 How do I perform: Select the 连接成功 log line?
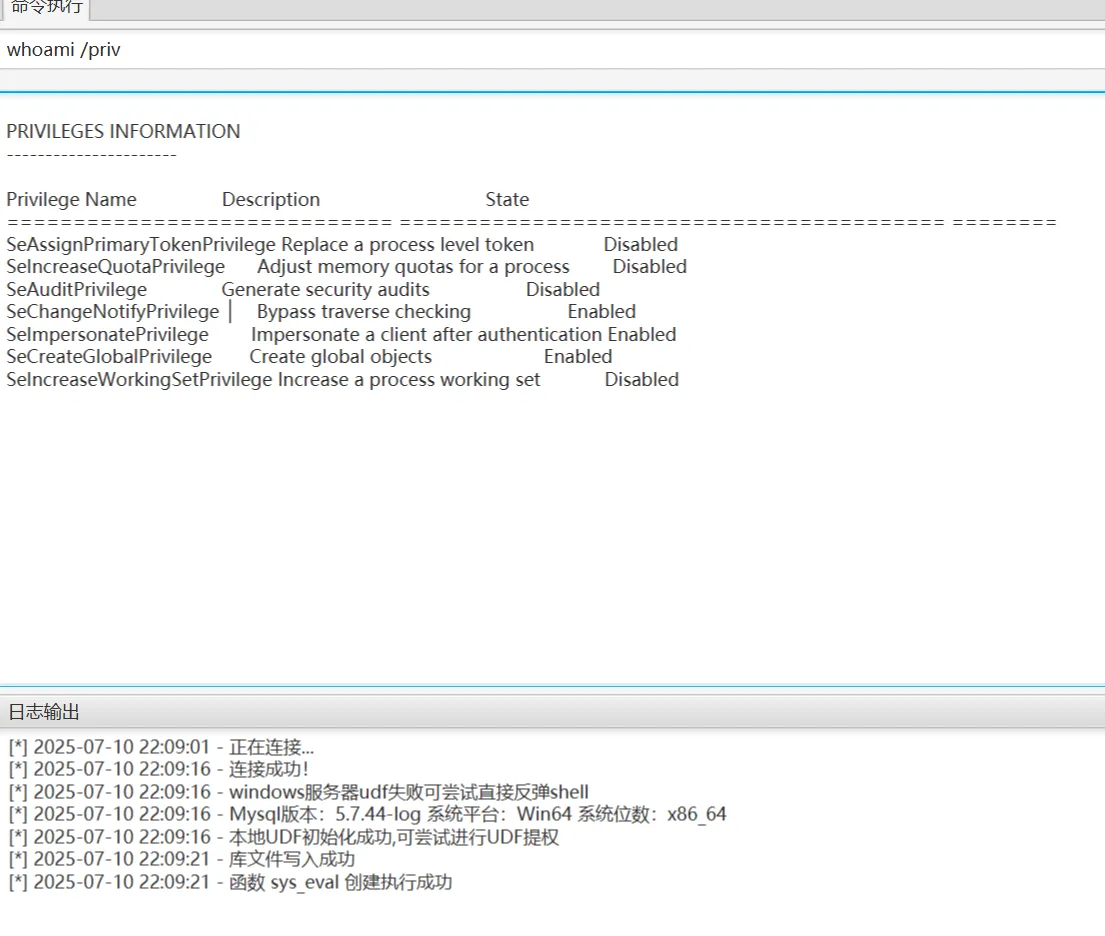point(159,769)
